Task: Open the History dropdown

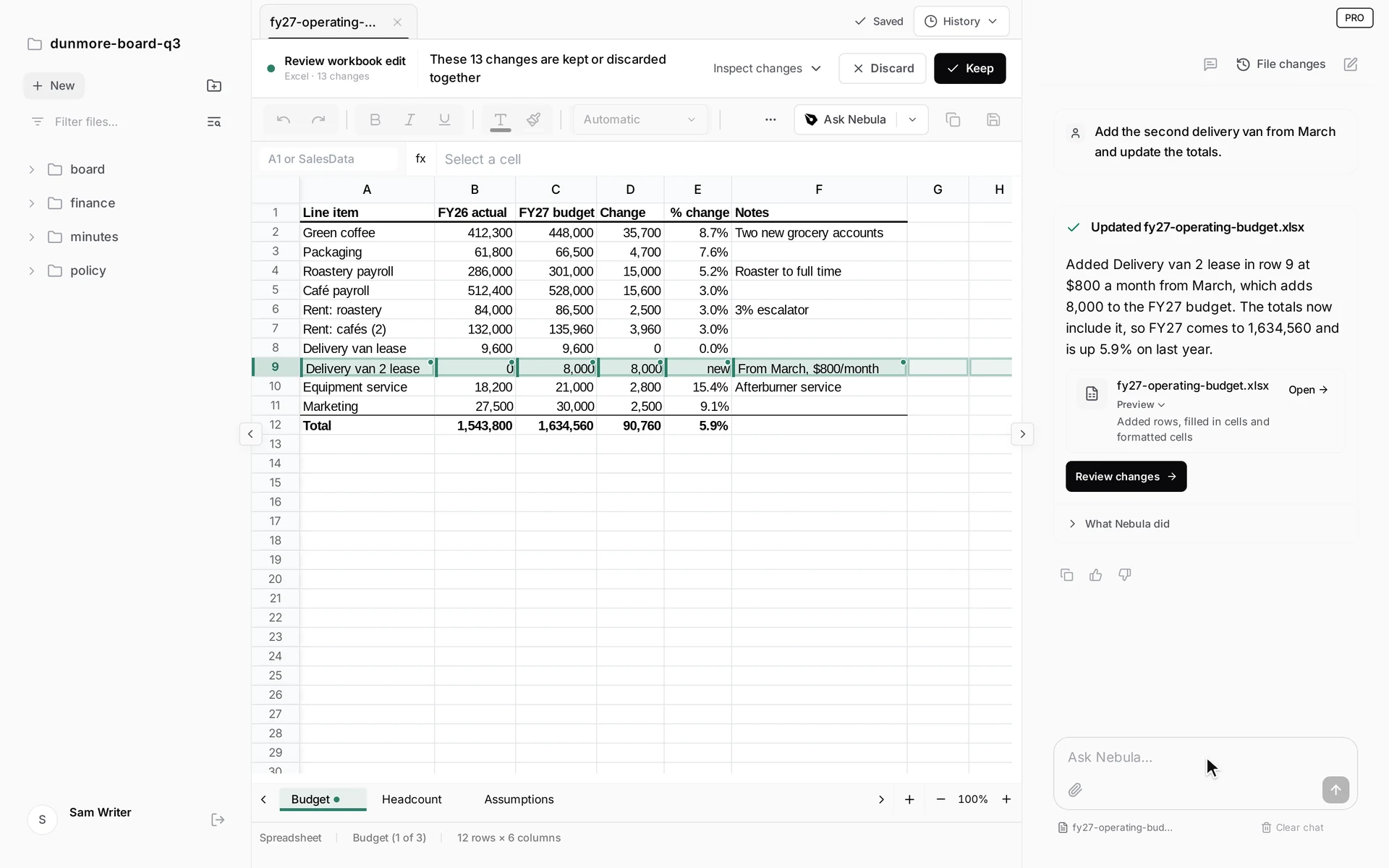Action: point(961,21)
